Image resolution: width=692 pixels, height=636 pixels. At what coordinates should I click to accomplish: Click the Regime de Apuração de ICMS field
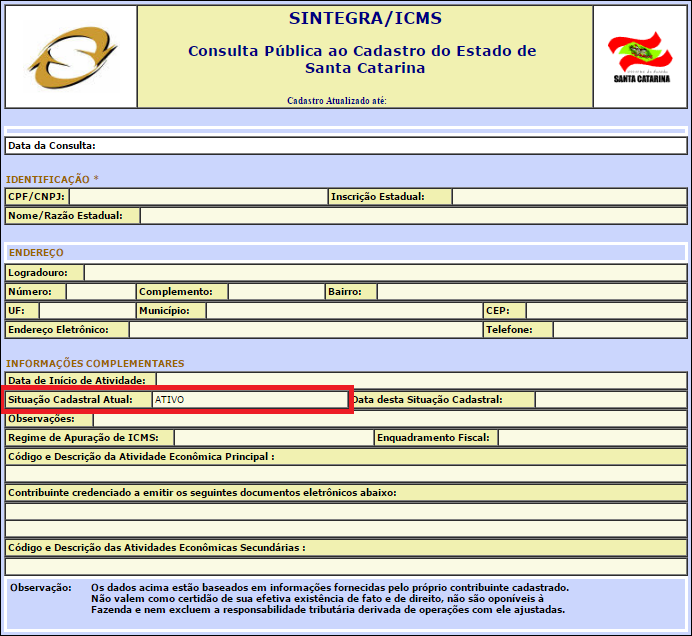[x=273, y=438]
